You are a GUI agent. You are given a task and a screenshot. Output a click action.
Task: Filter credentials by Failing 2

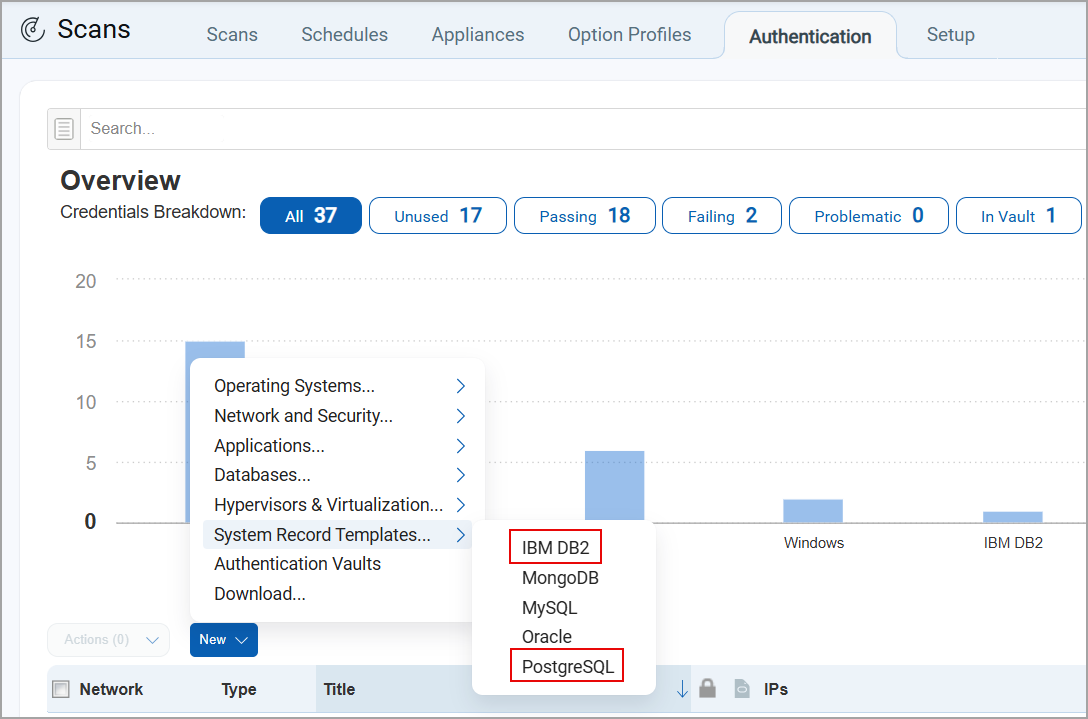722,215
